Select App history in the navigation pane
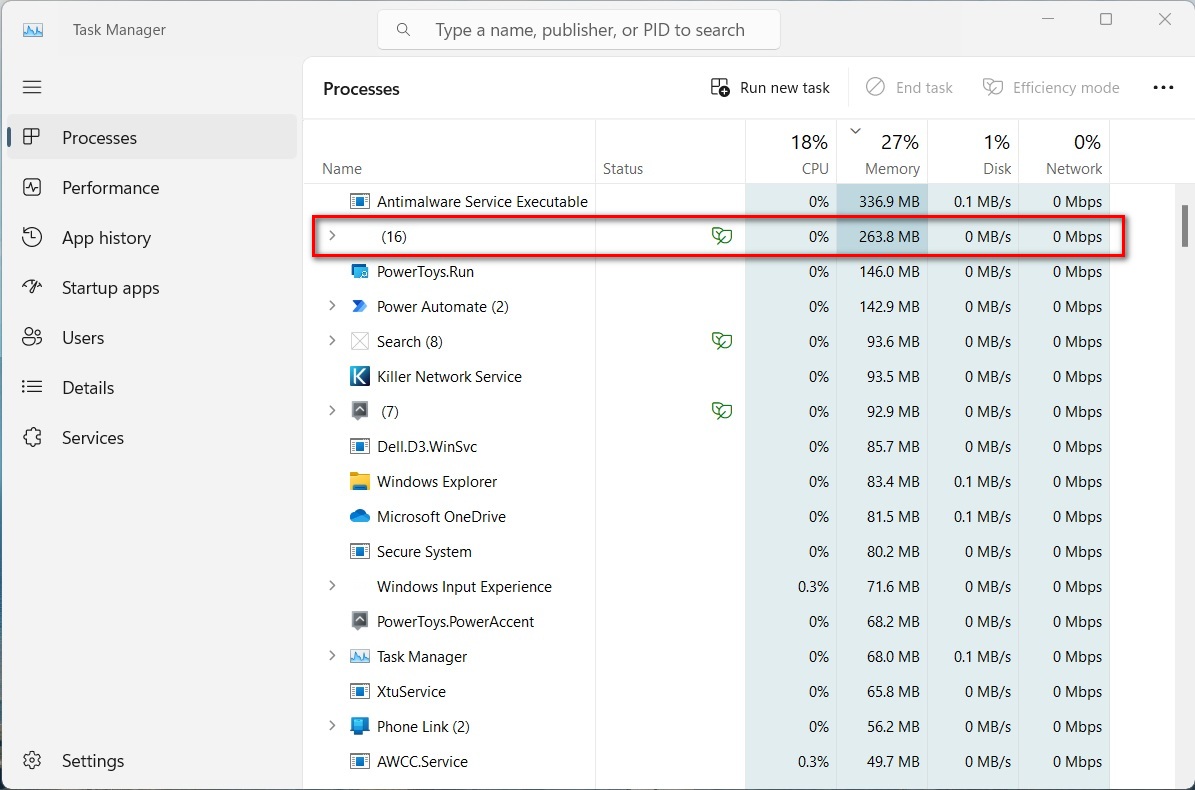Image resolution: width=1195 pixels, height=790 pixels. pyautogui.click(x=106, y=237)
